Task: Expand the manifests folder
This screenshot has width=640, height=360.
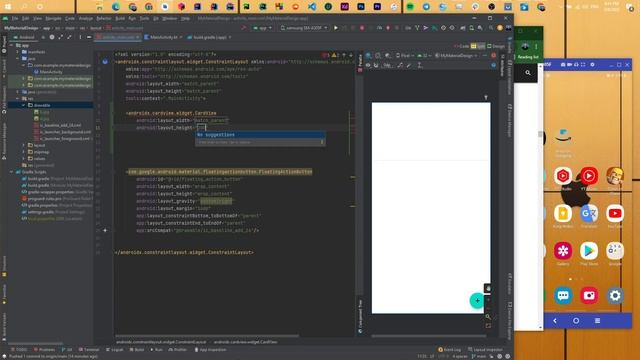Action: pos(18,52)
